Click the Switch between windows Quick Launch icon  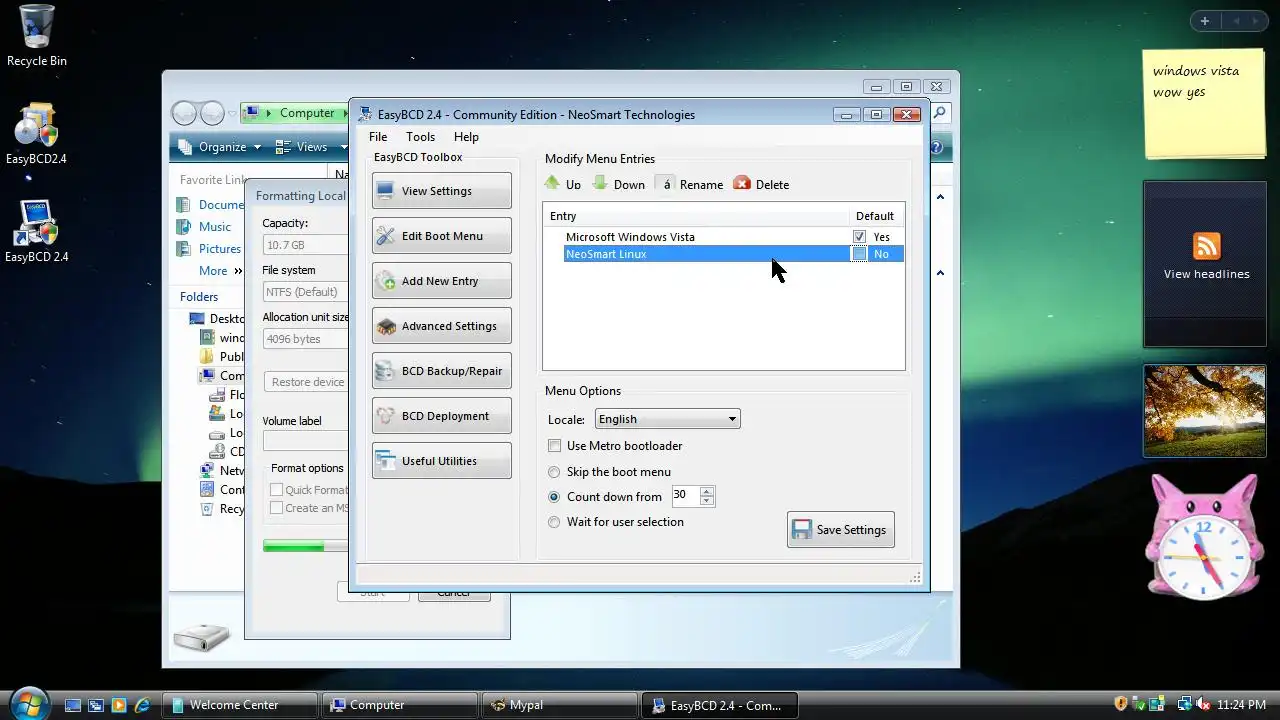96,705
